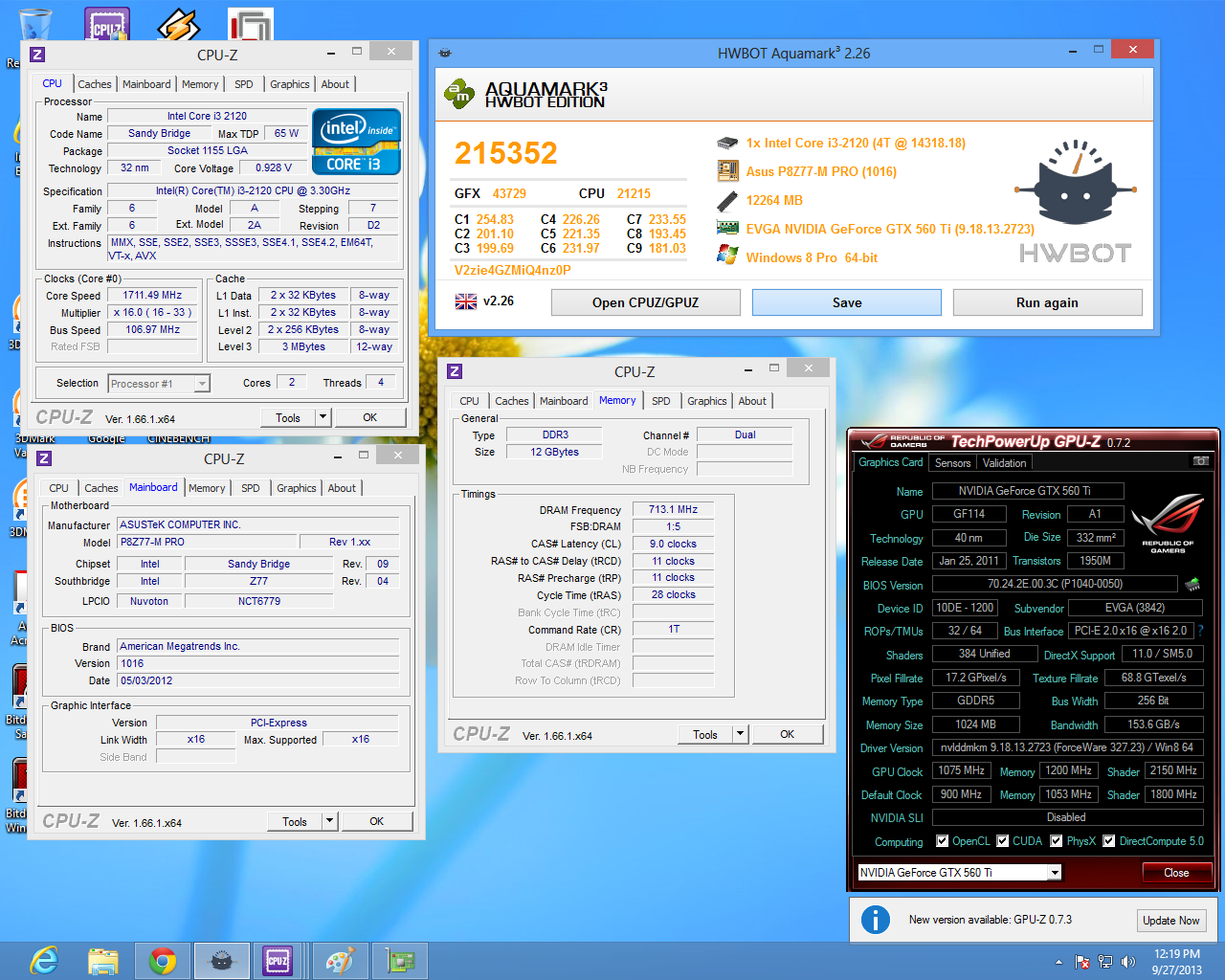Open SPD tab in CPU-Z Memory window
The width and height of the screenshot is (1225, 980).
pyautogui.click(x=661, y=401)
